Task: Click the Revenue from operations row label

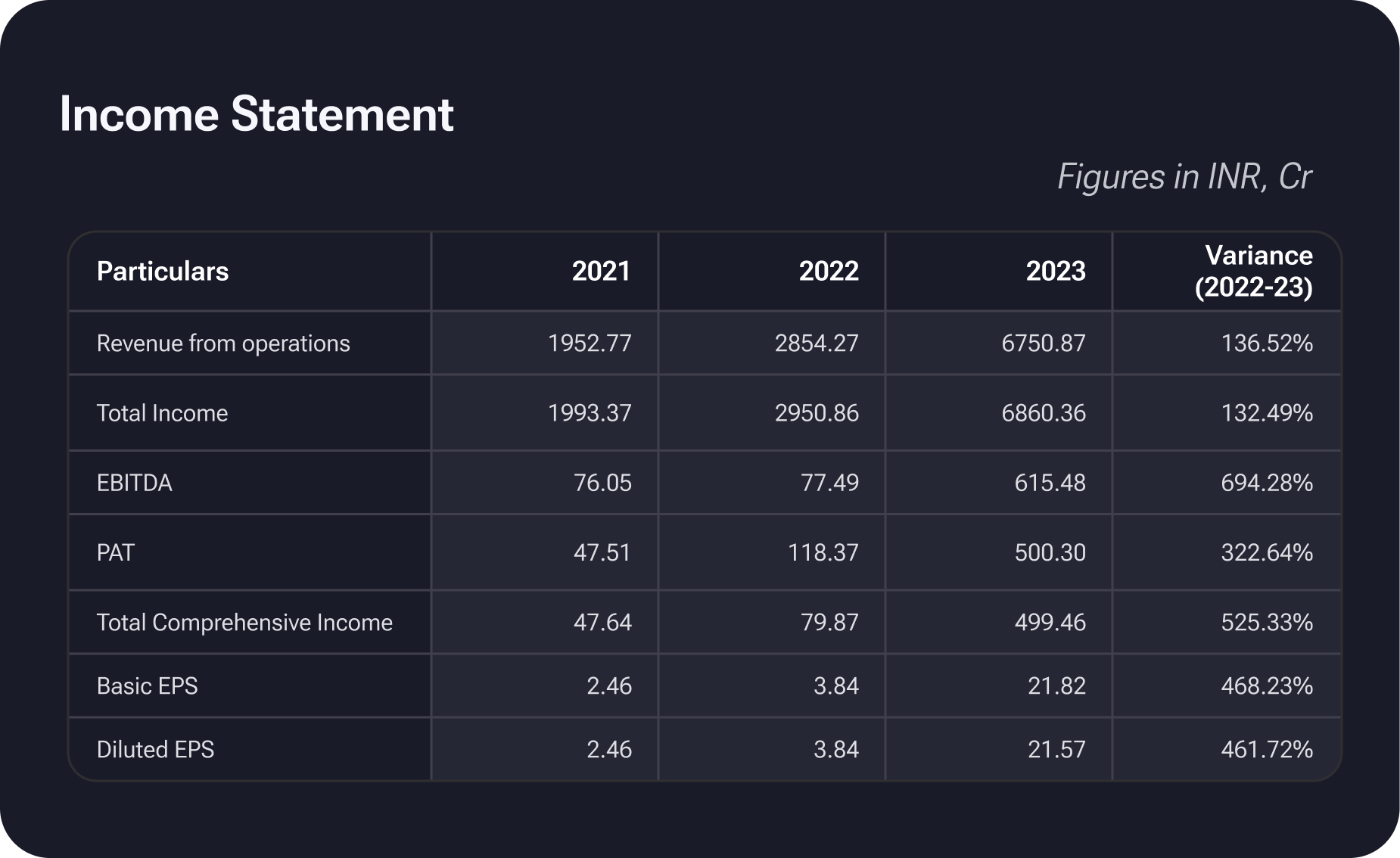Action: click(223, 344)
